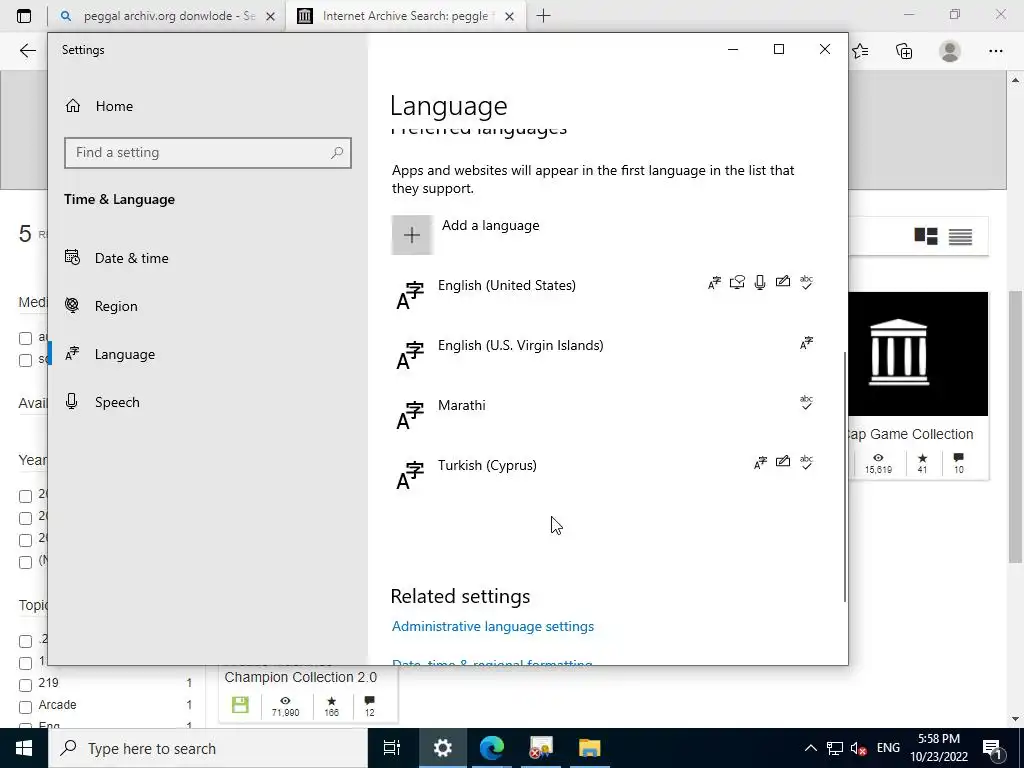Screen dimensions: 1024x768
Task: Click the muted volume tray icon
Action: (859, 748)
